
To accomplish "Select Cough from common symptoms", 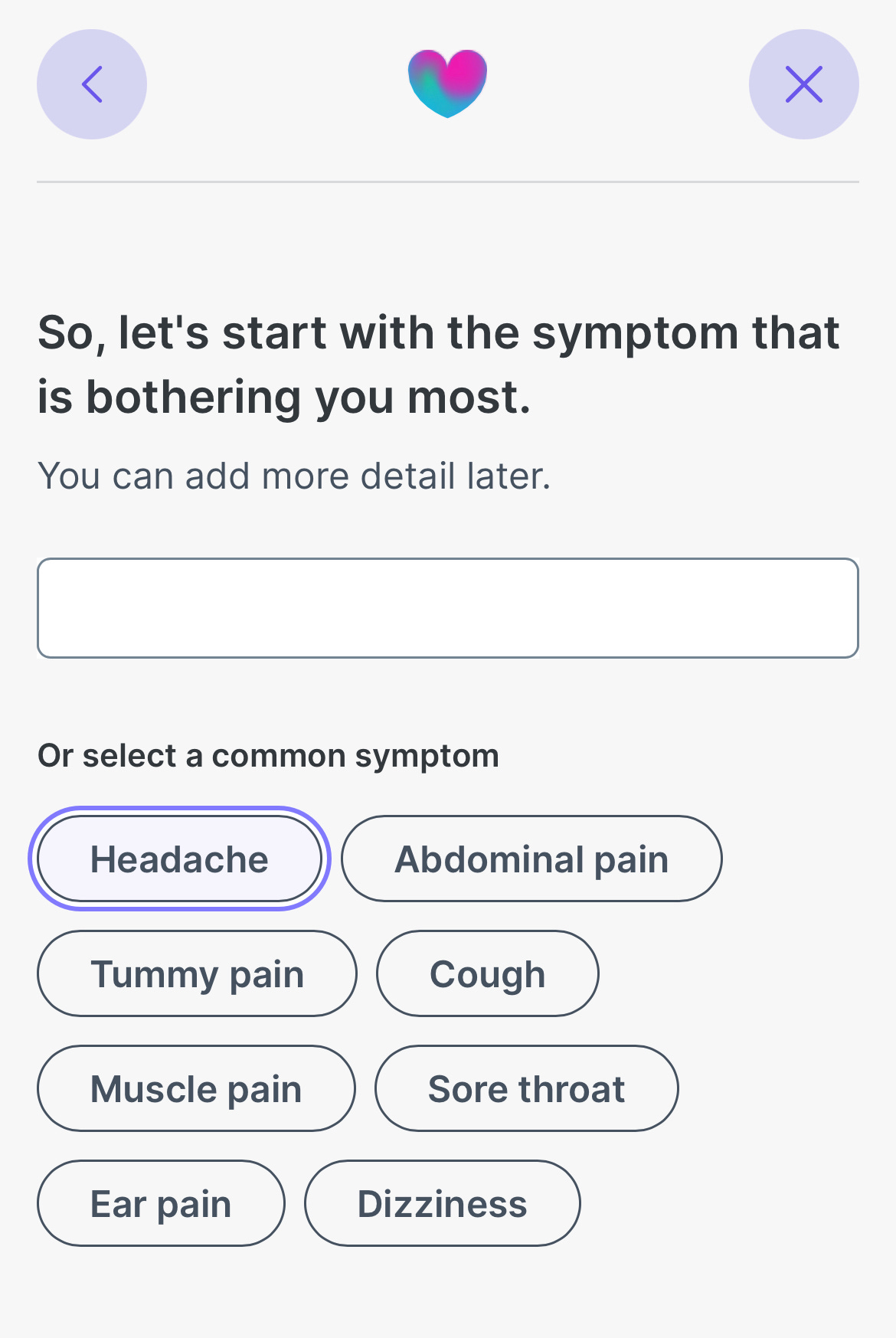I will tap(487, 973).
